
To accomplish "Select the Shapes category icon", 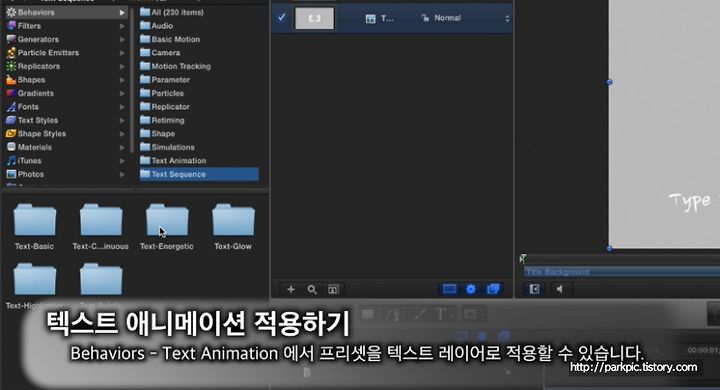I will (x=11, y=79).
